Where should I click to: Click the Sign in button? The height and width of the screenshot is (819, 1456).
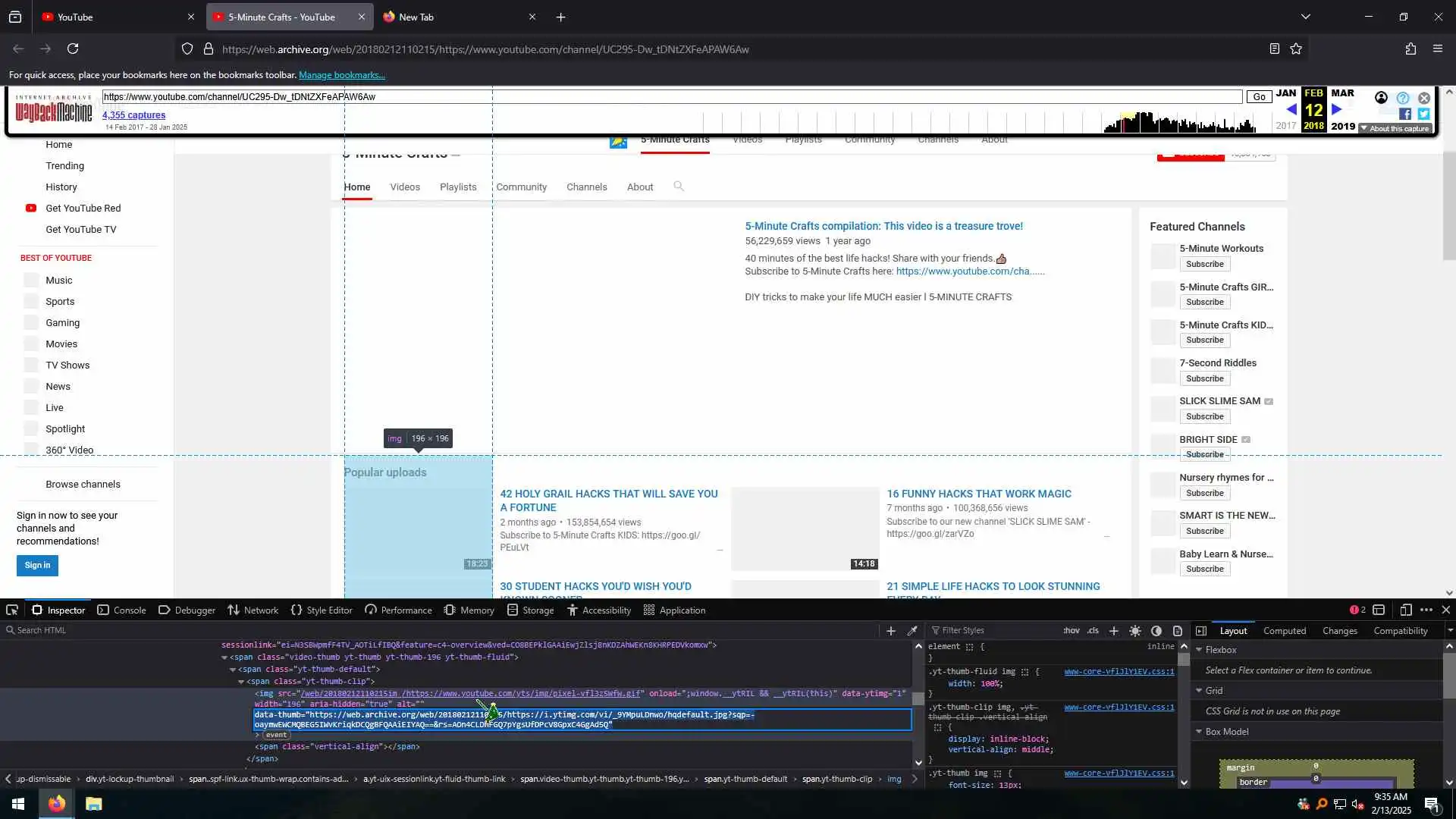tap(37, 565)
